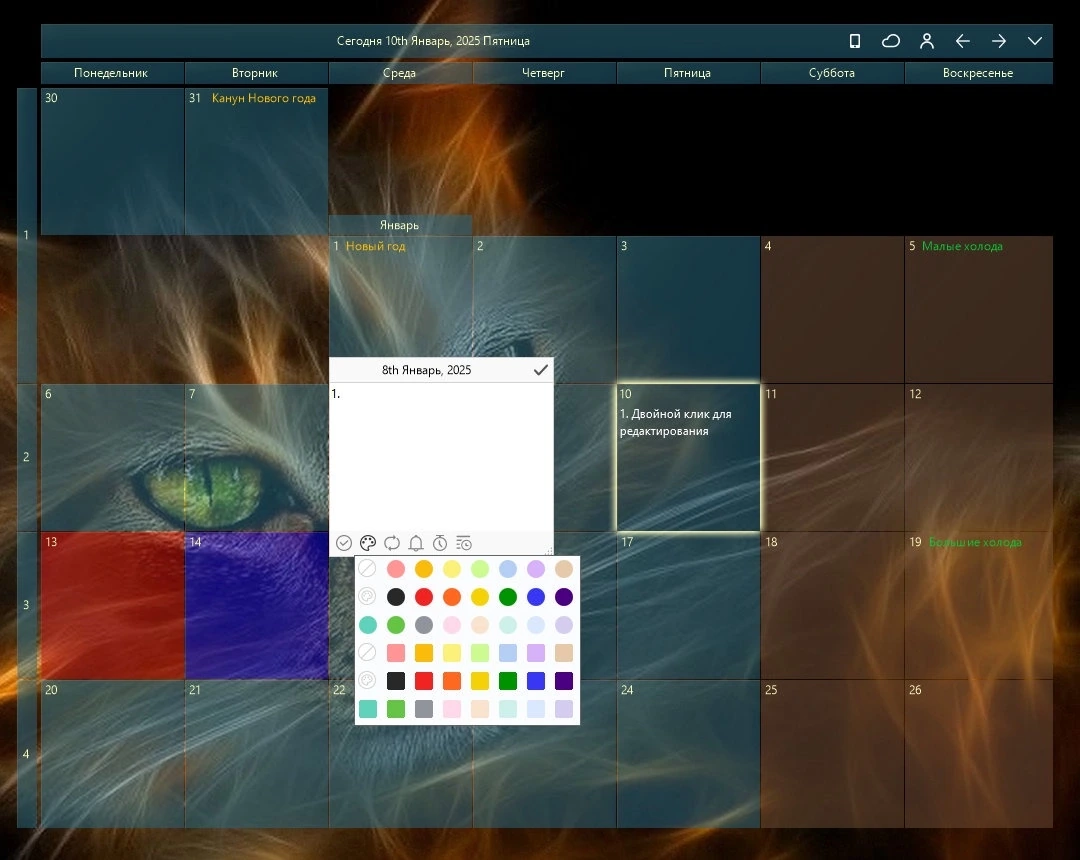Go to previous month with left arrow
This screenshot has width=1080, height=860.
coord(963,41)
